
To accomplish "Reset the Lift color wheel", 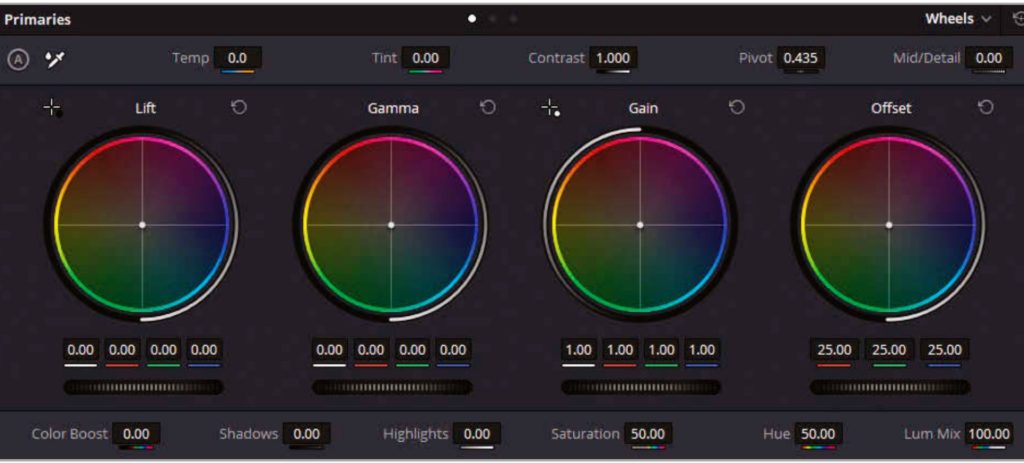I will [239, 108].
